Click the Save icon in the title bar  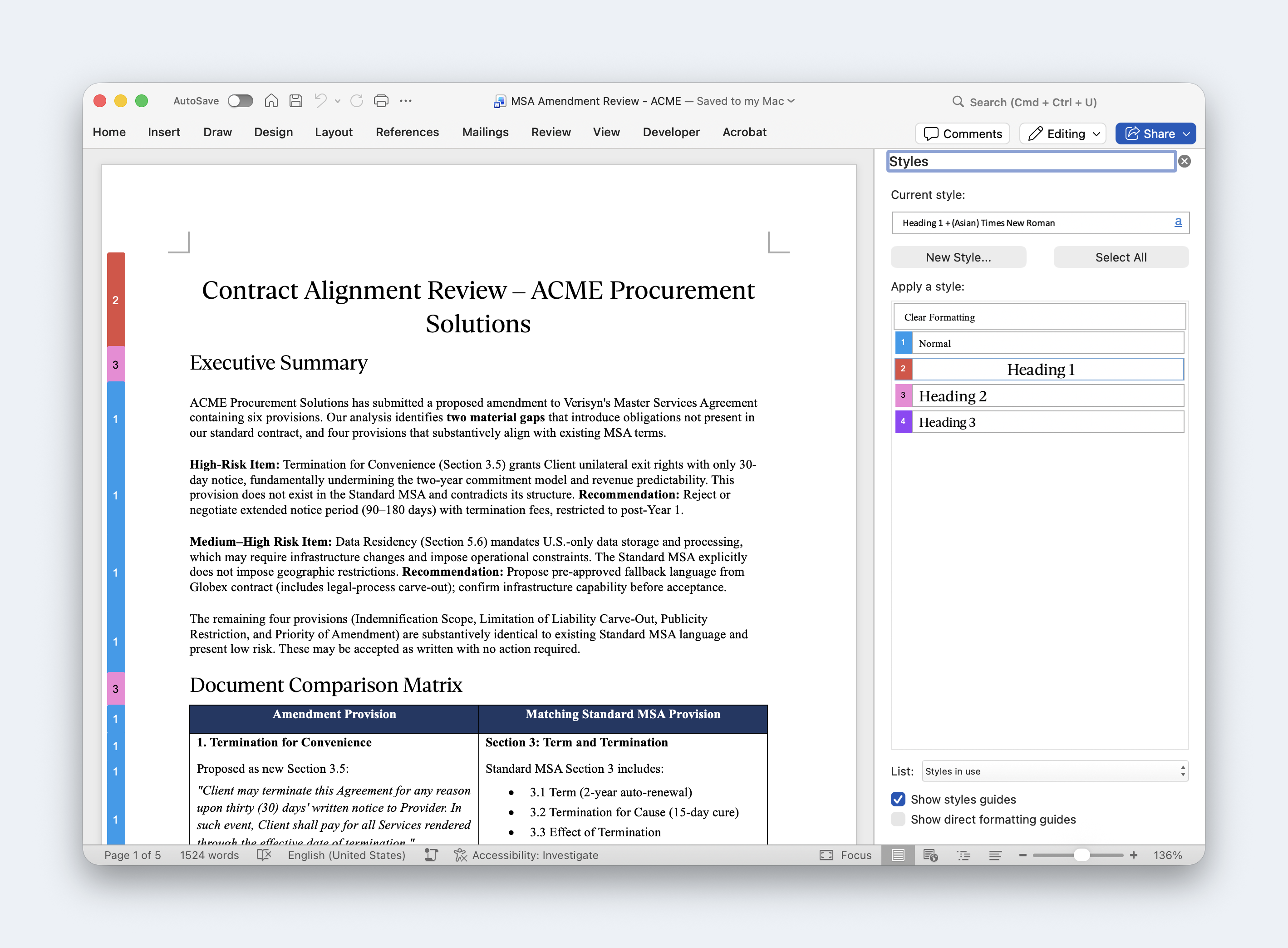click(x=296, y=101)
